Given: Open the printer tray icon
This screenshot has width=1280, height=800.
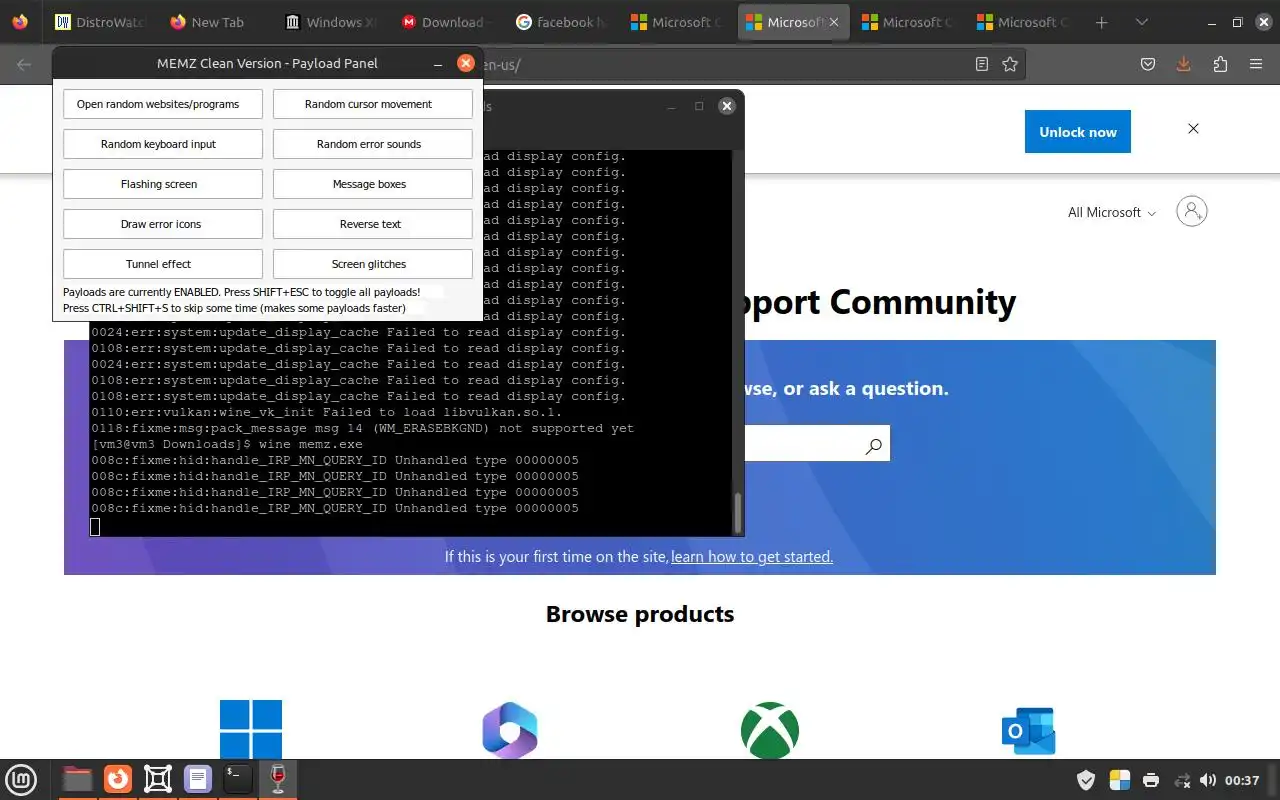Looking at the screenshot, I should (x=1151, y=780).
